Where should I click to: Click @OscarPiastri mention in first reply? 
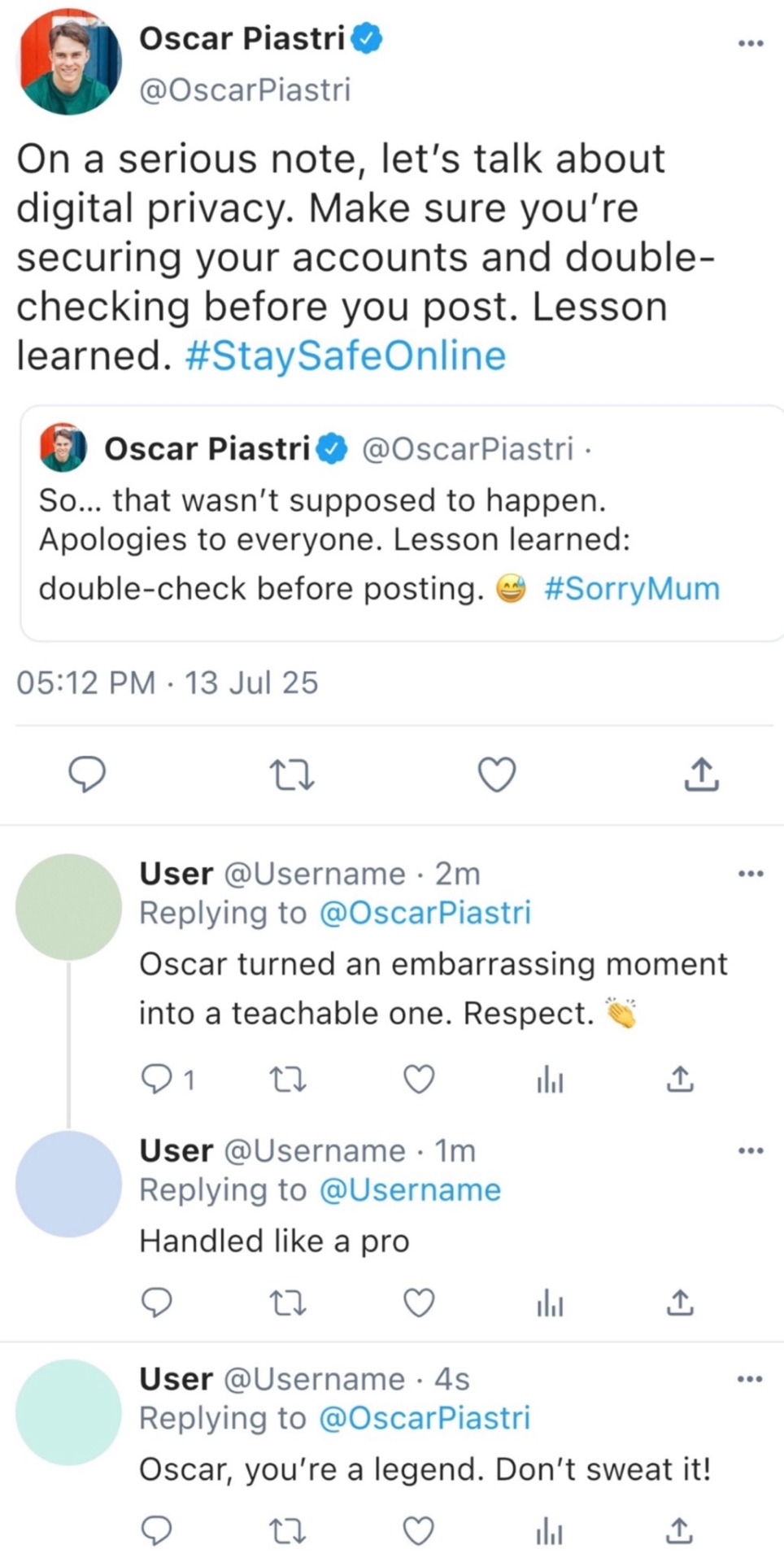425,913
